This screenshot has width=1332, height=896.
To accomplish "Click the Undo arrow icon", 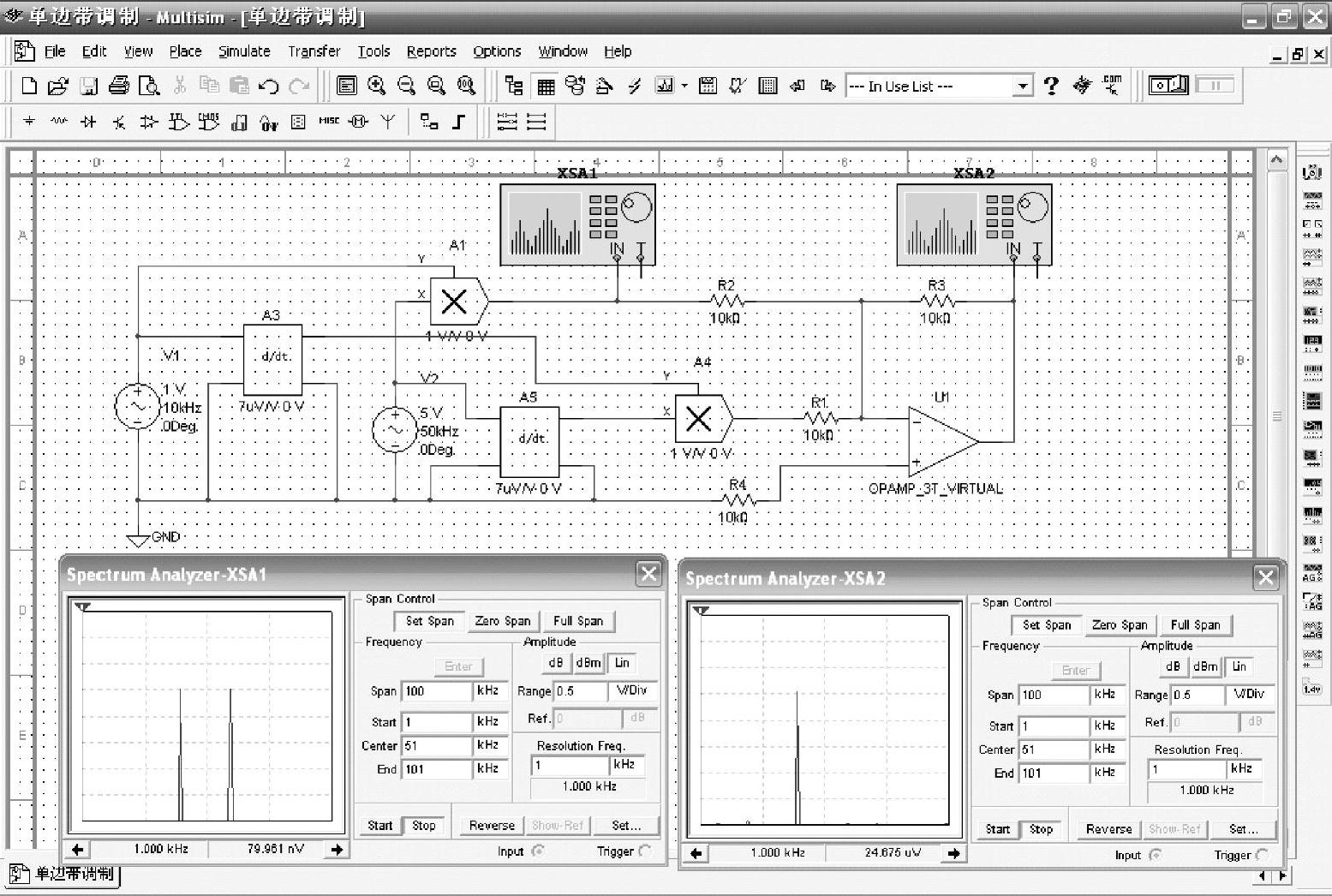I will [268, 86].
